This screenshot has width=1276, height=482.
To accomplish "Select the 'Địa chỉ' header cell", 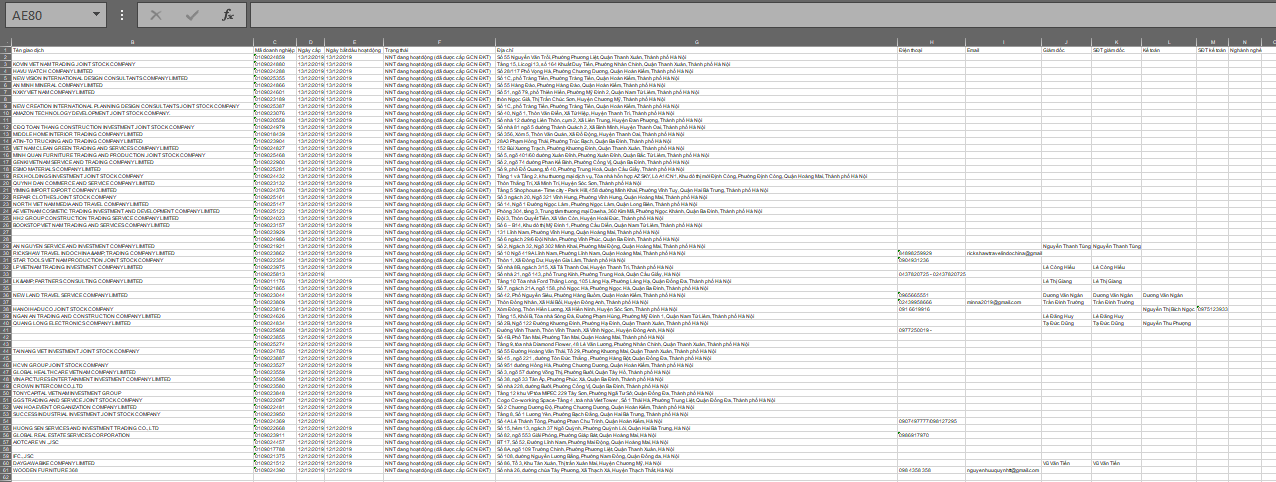I will tap(696, 49).
